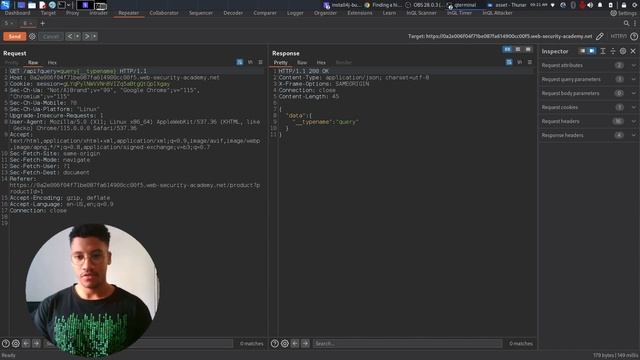The width and height of the screenshot is (640, 360).
Task: Switch to the Target tab
Action: pyautogui.click(x=48, y=13)
